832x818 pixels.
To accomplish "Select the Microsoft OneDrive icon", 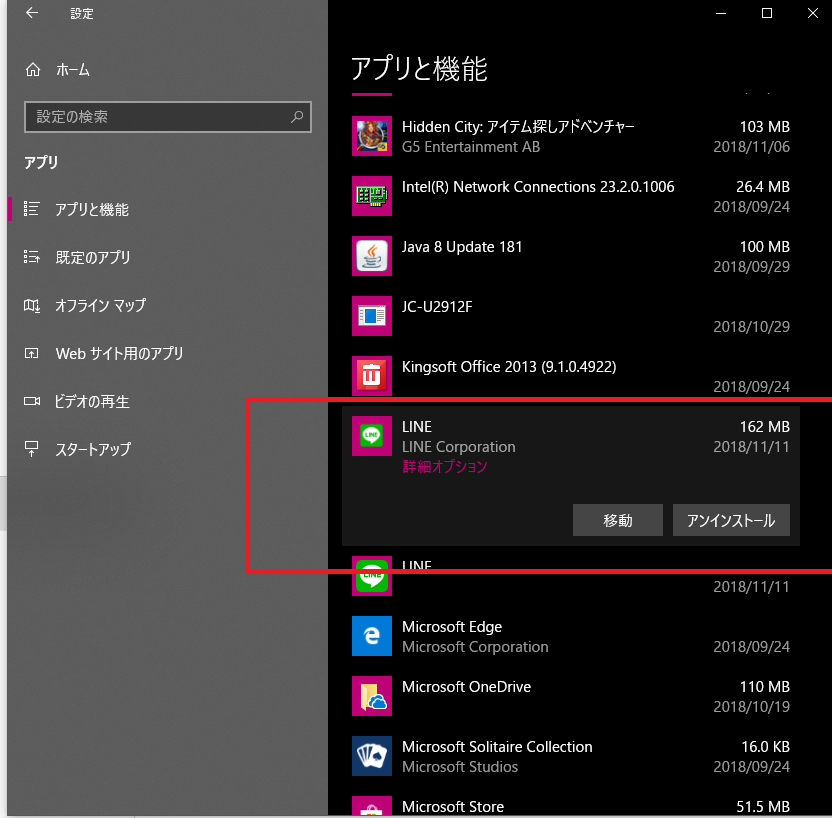I will click(371, 695).
